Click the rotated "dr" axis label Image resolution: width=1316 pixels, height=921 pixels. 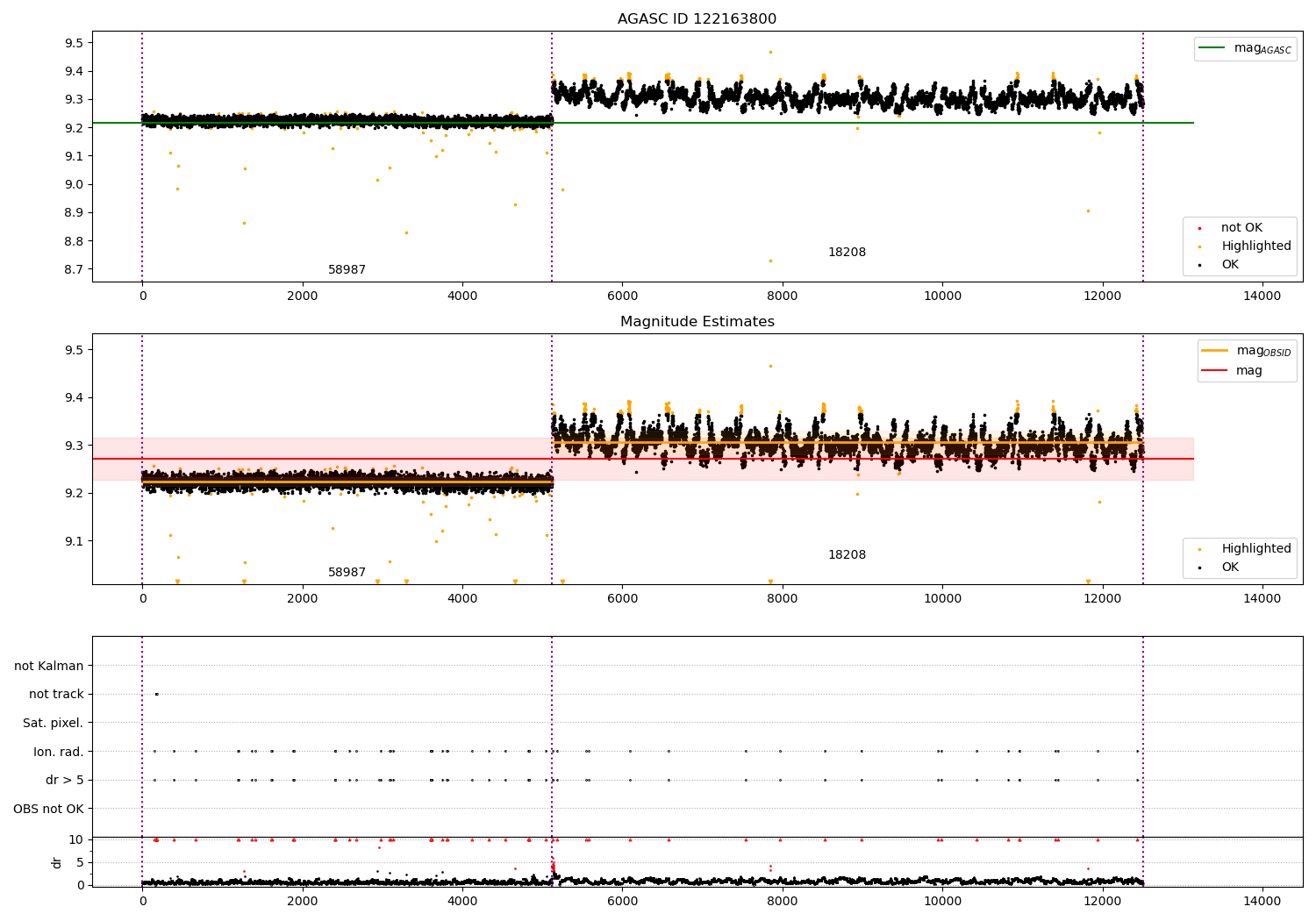(x=57, y=862)
